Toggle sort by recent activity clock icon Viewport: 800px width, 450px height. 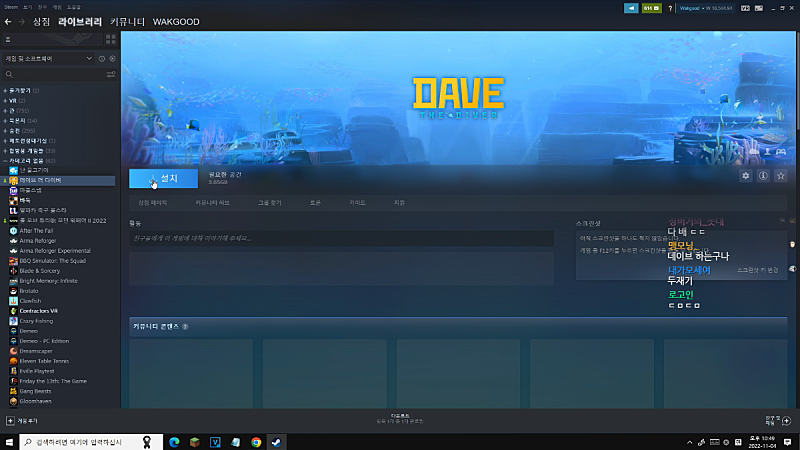(102, 59)
